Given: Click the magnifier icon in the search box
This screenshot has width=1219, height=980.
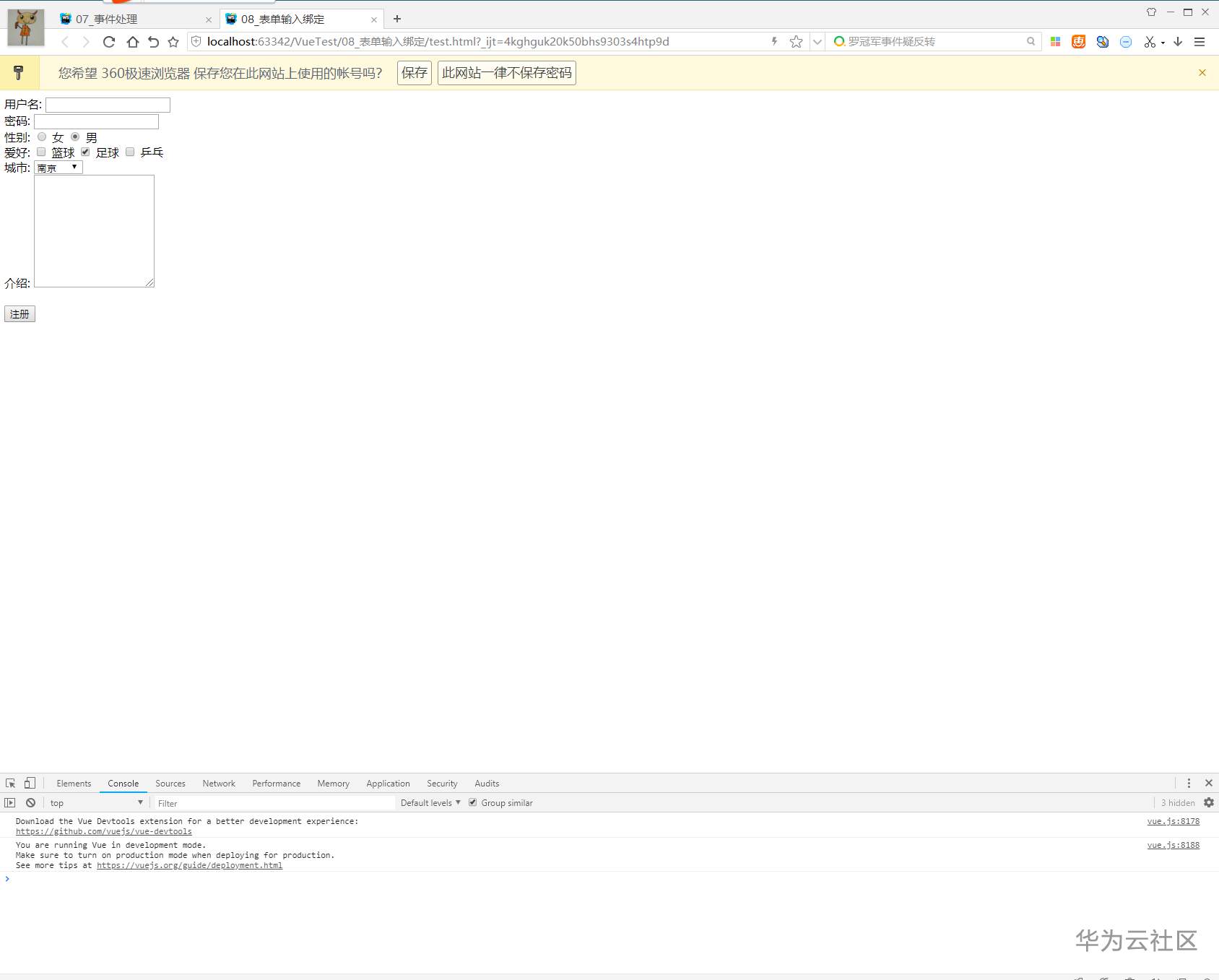Looking at the screenshot, I should [1031, 41].
